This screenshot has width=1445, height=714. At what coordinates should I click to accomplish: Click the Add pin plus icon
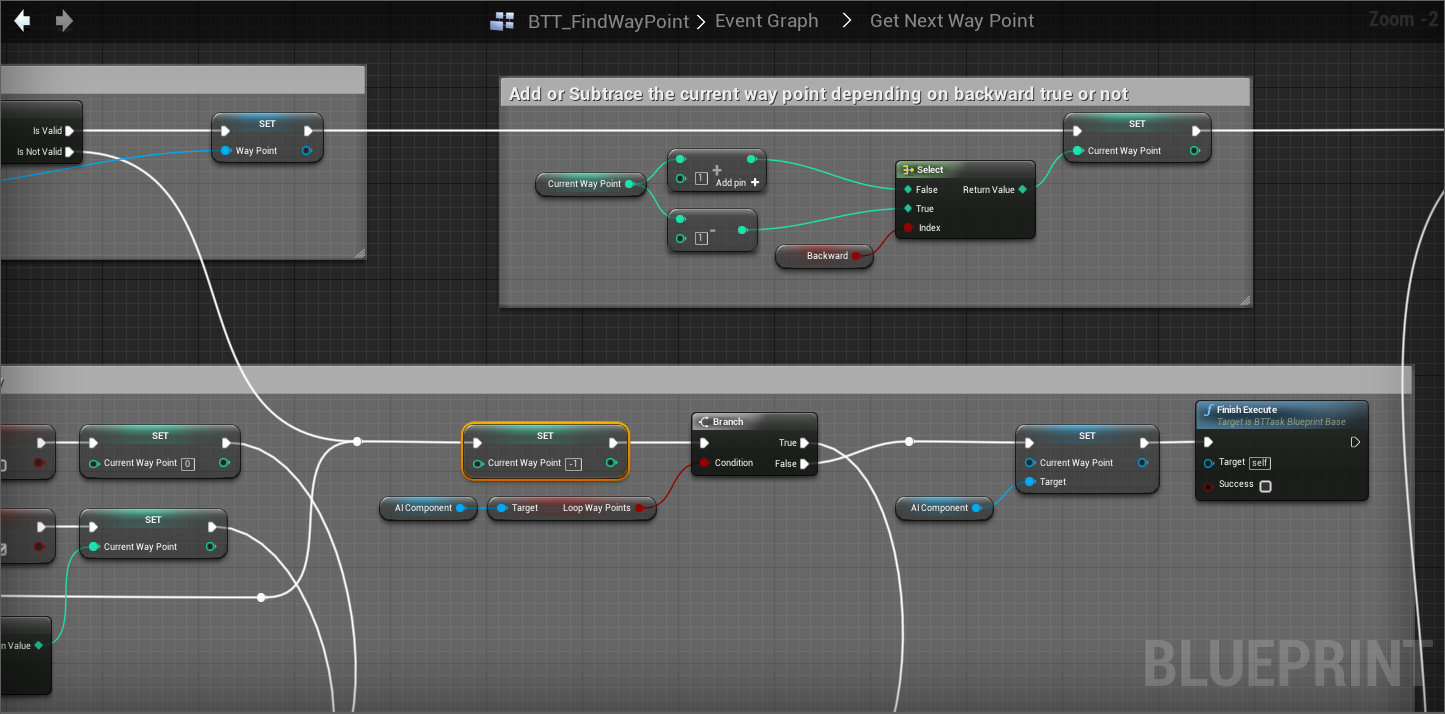point(754,183)
